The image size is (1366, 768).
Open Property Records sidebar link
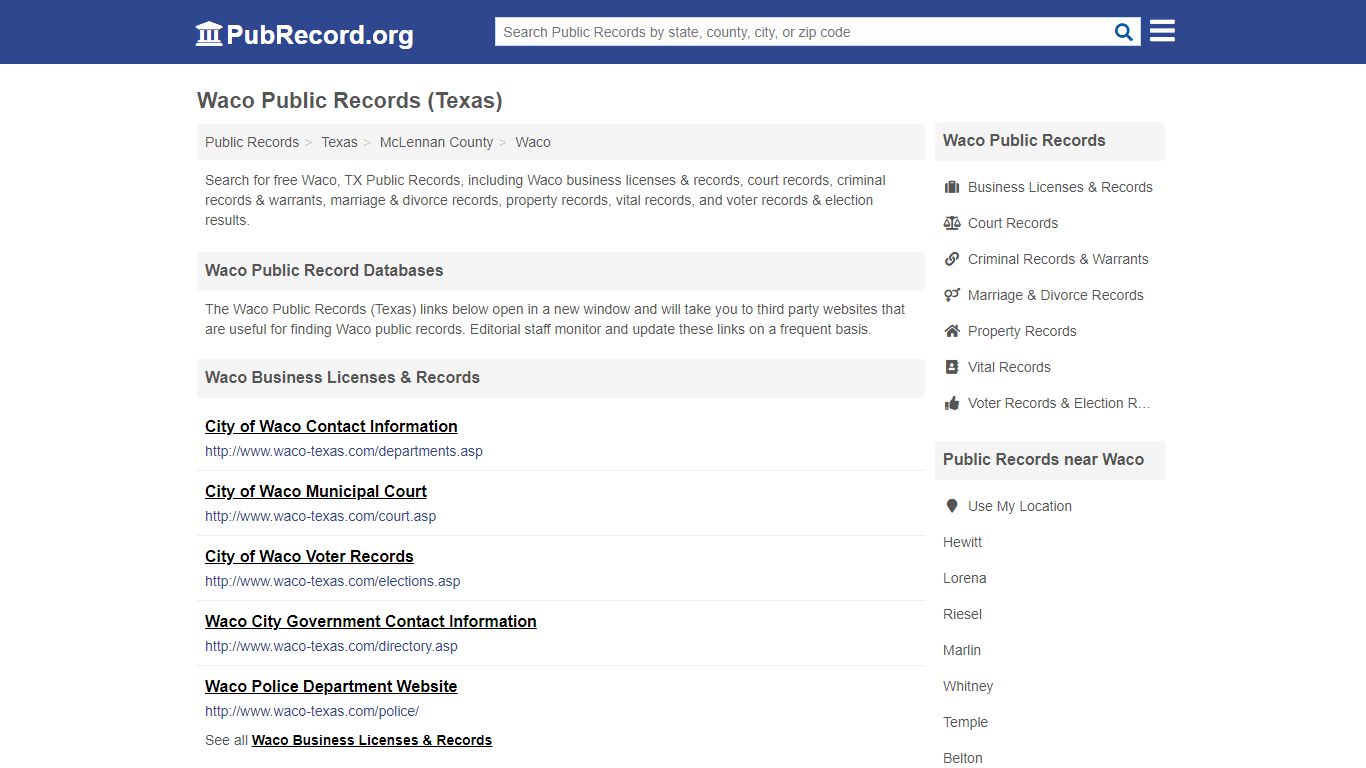[1022, 331]
